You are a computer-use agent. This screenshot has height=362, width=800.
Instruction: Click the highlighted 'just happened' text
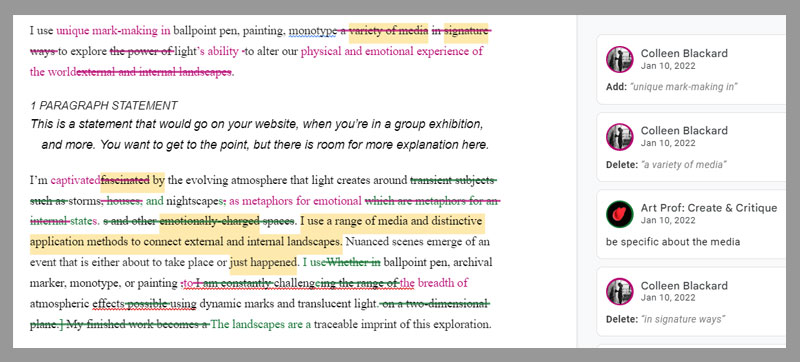point(263,263)
